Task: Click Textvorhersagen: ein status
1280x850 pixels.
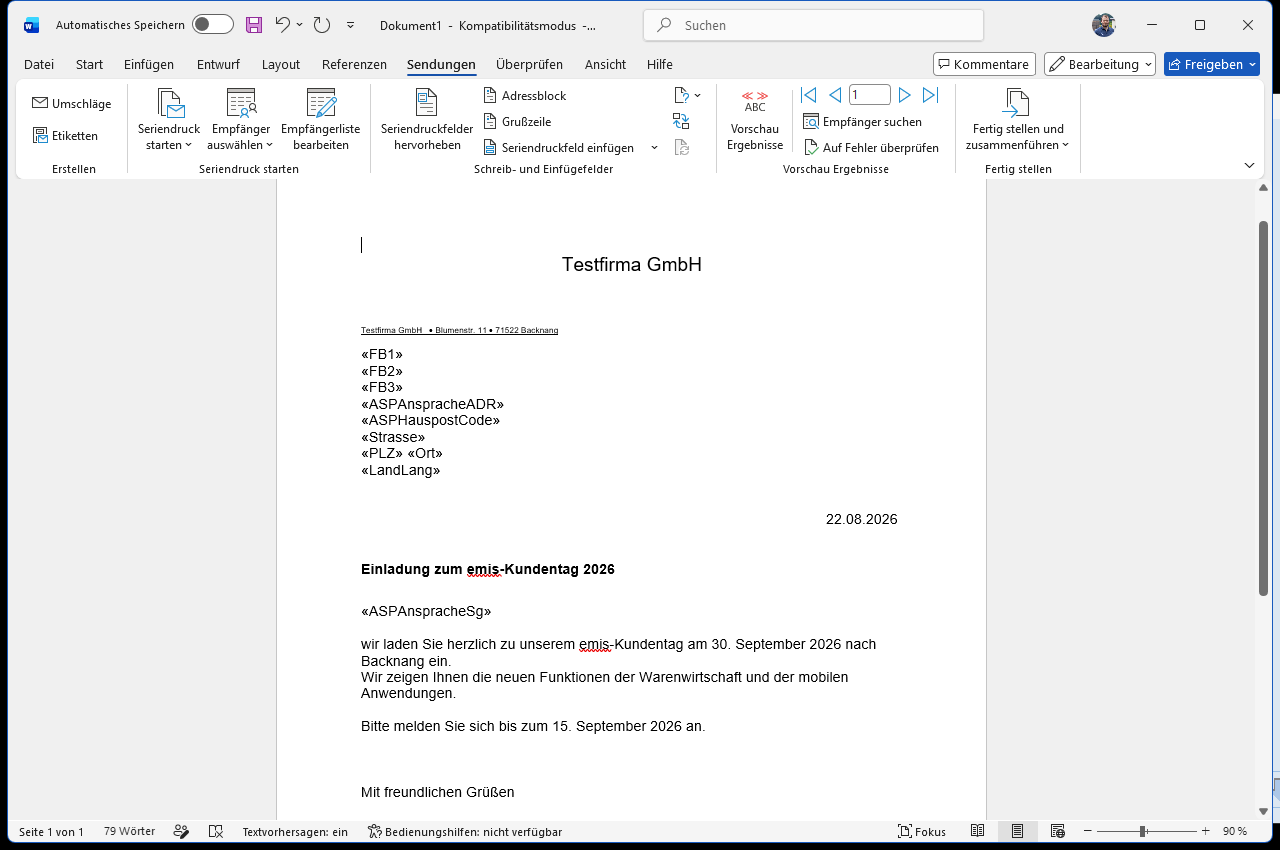Action: tap(295, 832)
